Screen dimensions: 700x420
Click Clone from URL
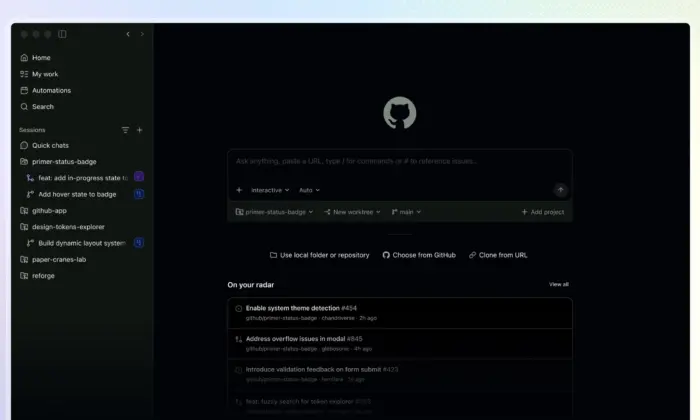498,255
